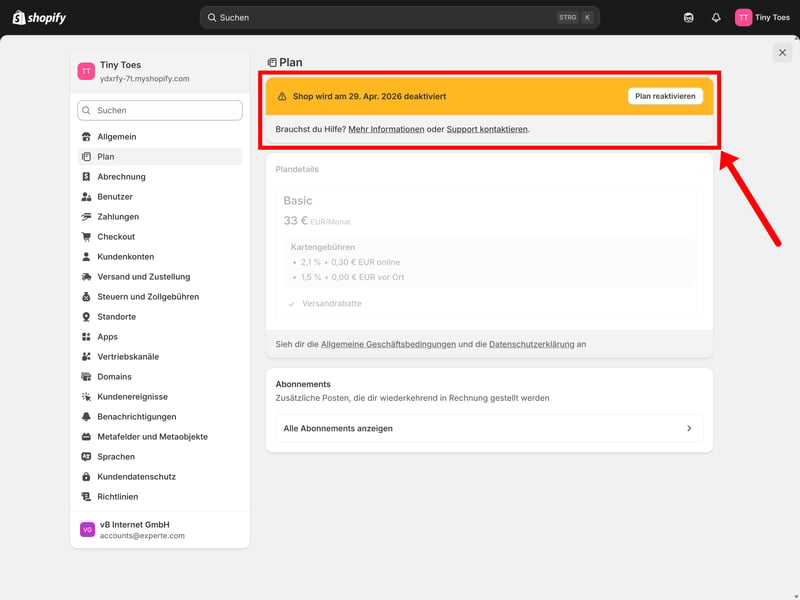Viewport: 800px width, 600px height.
Task: Click the Kundendatenschutz lock icon
Action: 87,477
